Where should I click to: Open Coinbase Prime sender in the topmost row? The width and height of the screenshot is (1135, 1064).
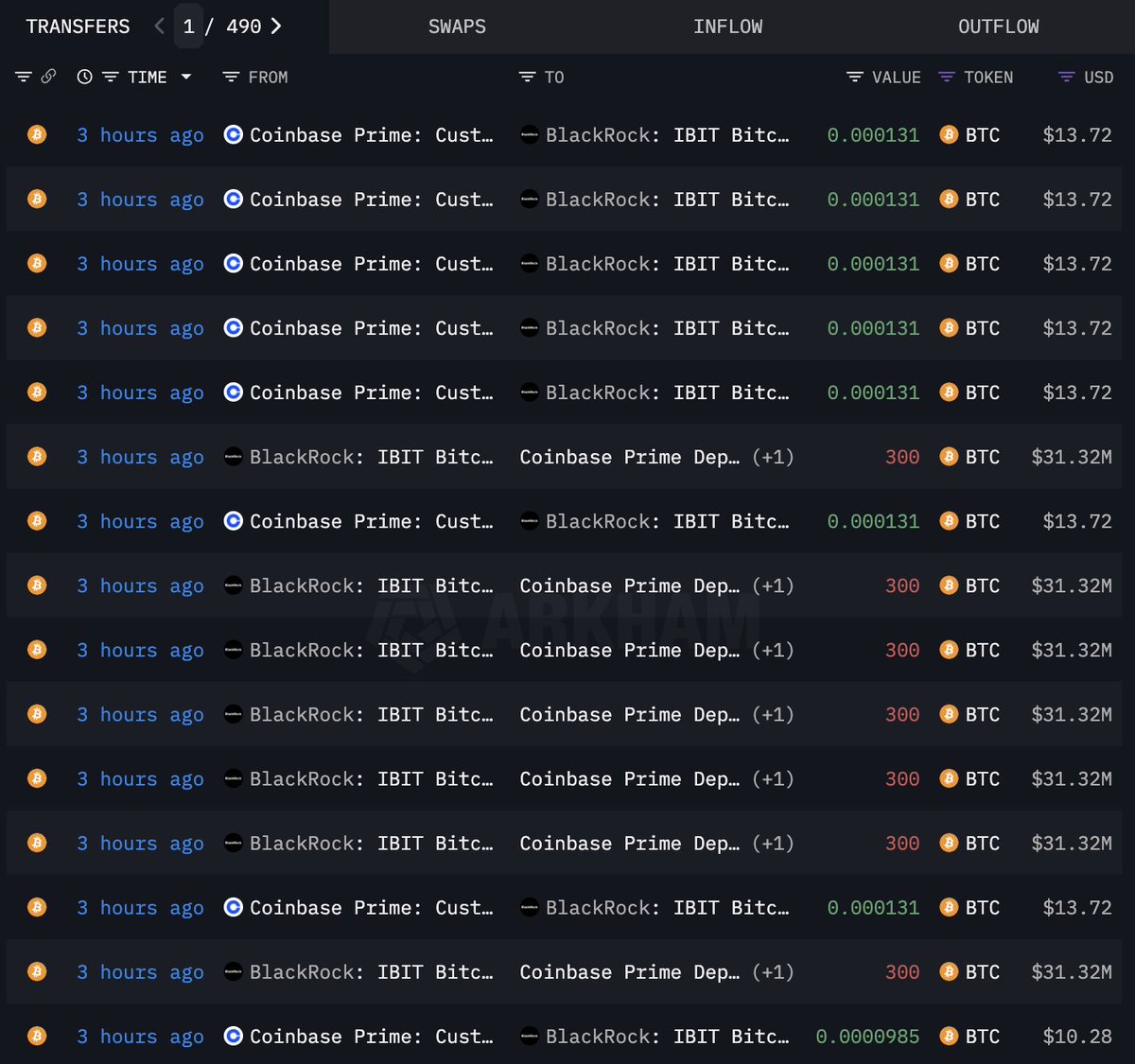tap(371, 135)
